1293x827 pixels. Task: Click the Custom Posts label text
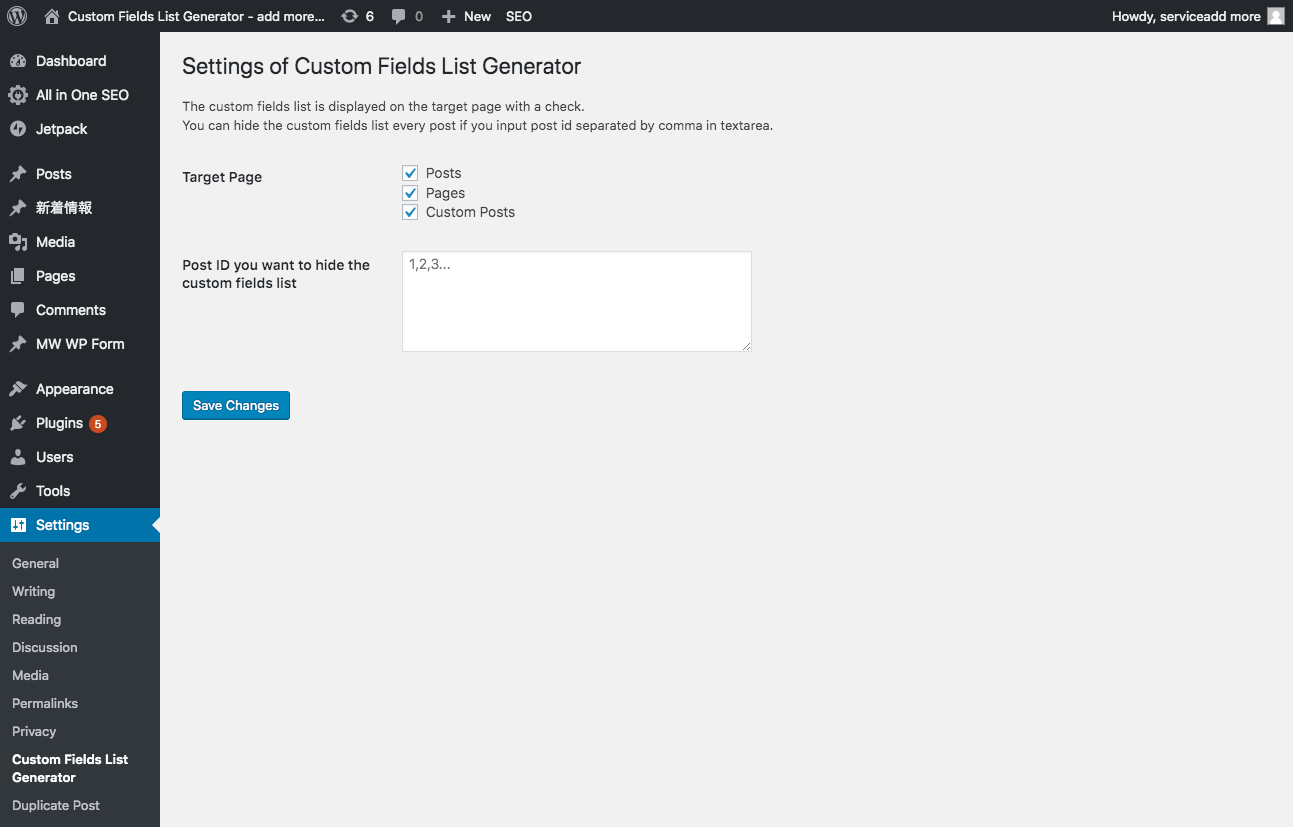(x=470, y=212)
